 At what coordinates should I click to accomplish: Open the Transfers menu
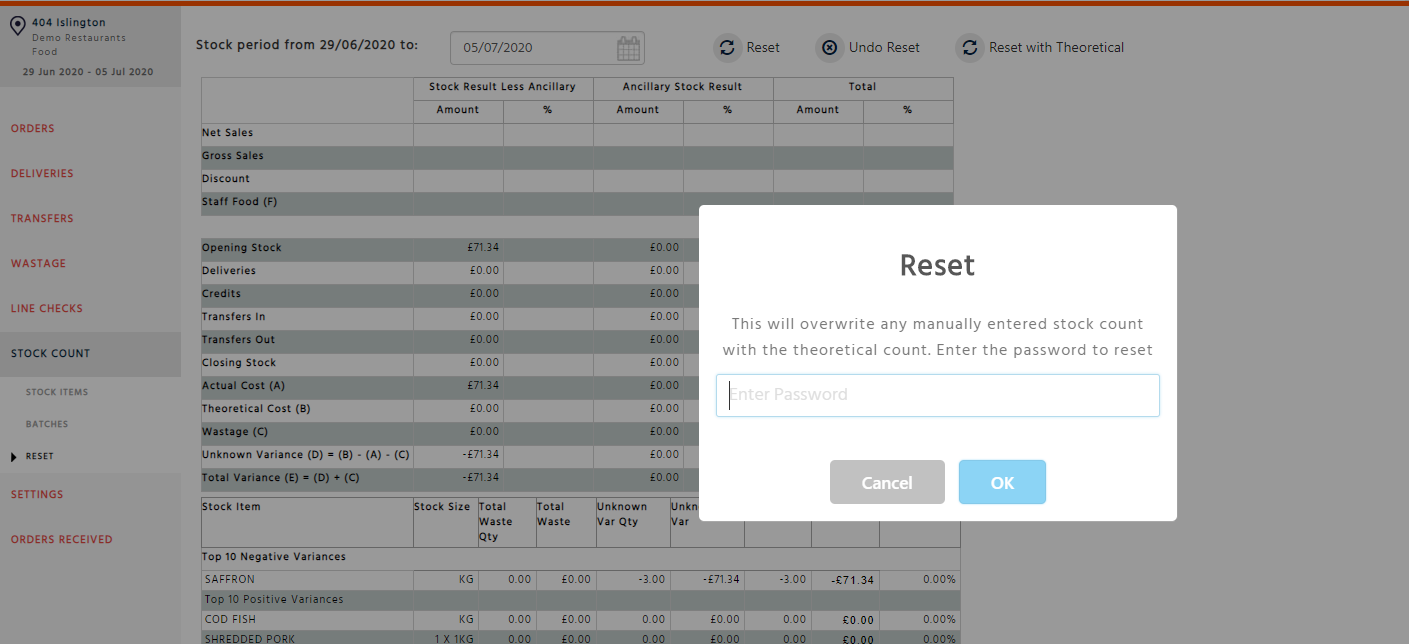point(42,219)
